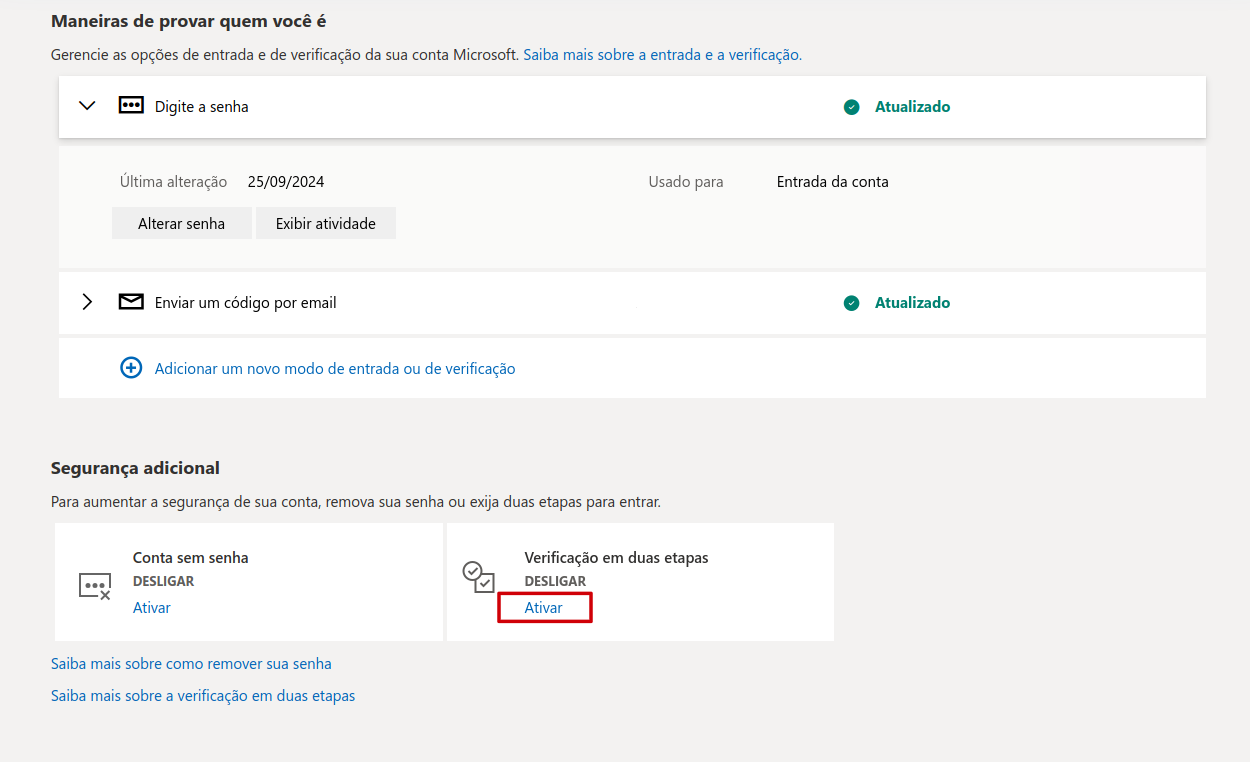Select the "Enviar um código por email" label
Viewport: 1250px width, 762px height.
coord(245,303)
